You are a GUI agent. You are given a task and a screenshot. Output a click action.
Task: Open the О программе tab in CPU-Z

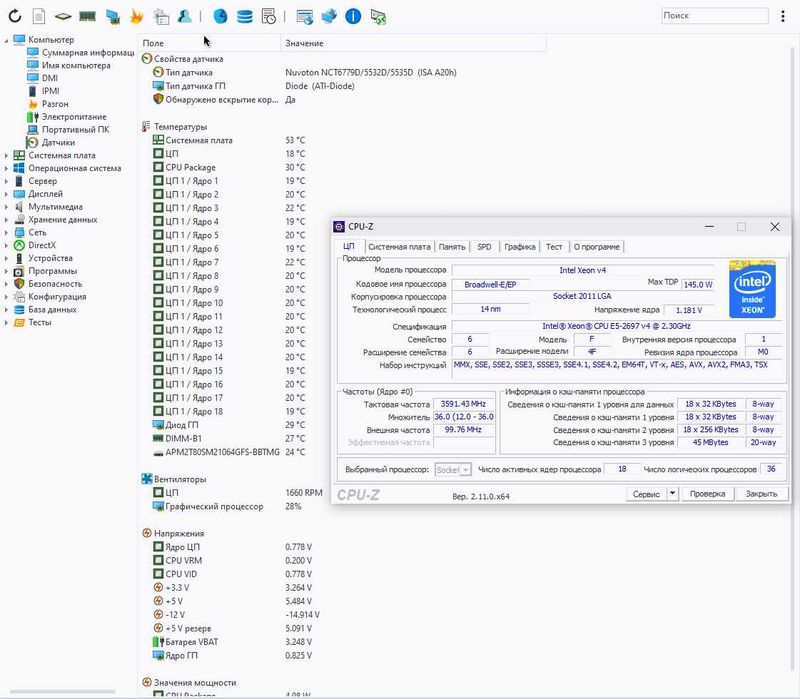coord(596,247)
